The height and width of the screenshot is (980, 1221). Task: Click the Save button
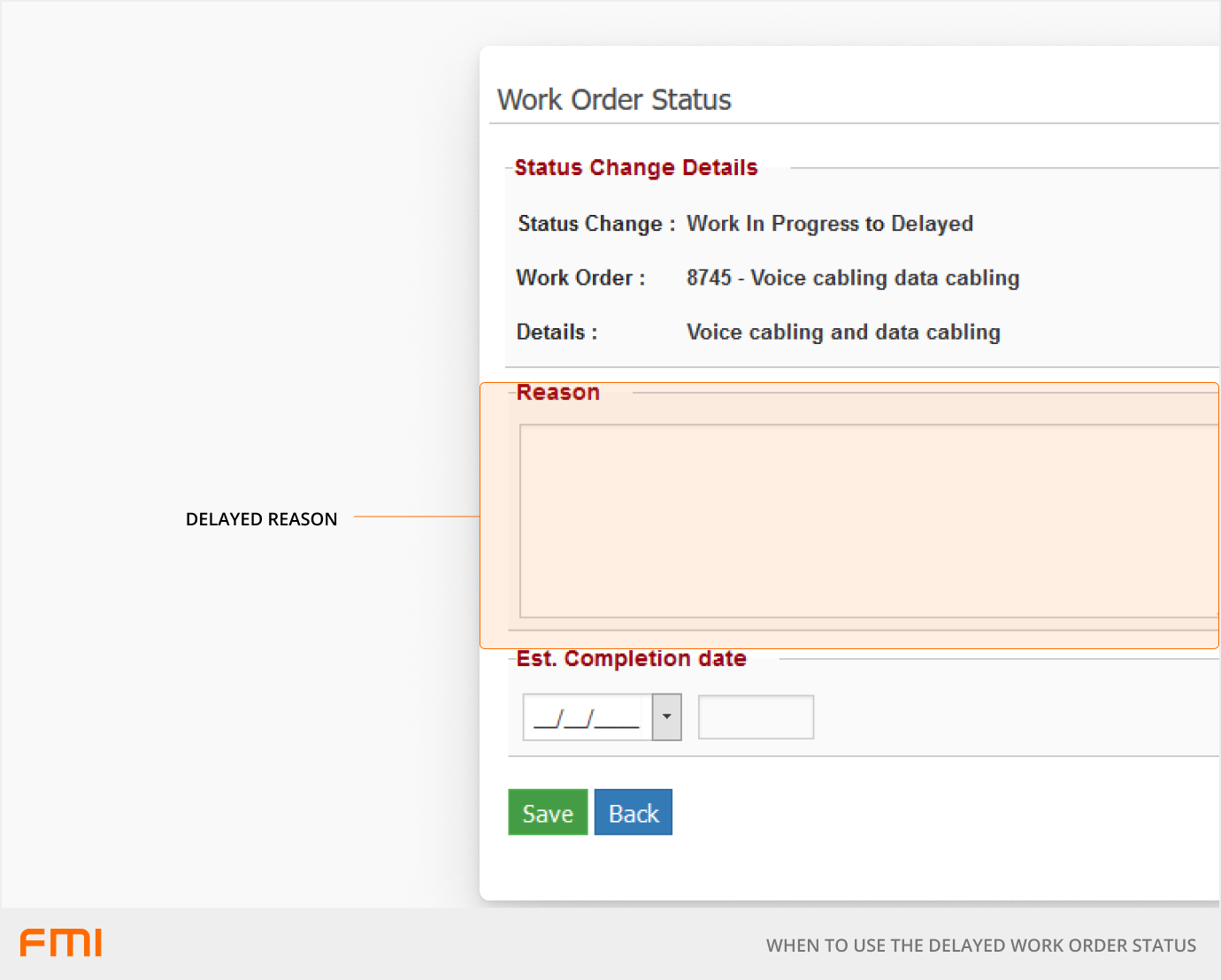pyautogui.click(x=548, y=812)
